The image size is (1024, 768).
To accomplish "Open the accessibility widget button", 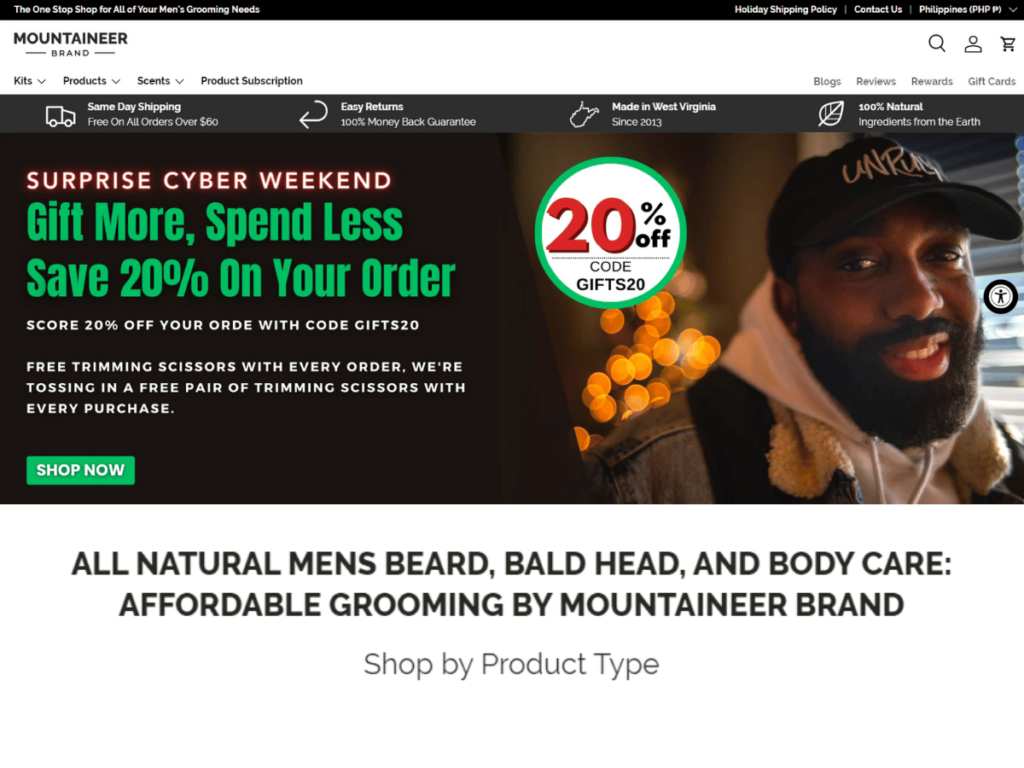I will (x=1000, y=296).
